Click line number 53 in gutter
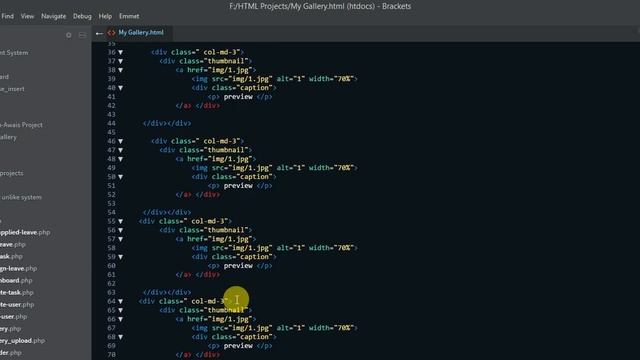640x360 pixels. 111,204
